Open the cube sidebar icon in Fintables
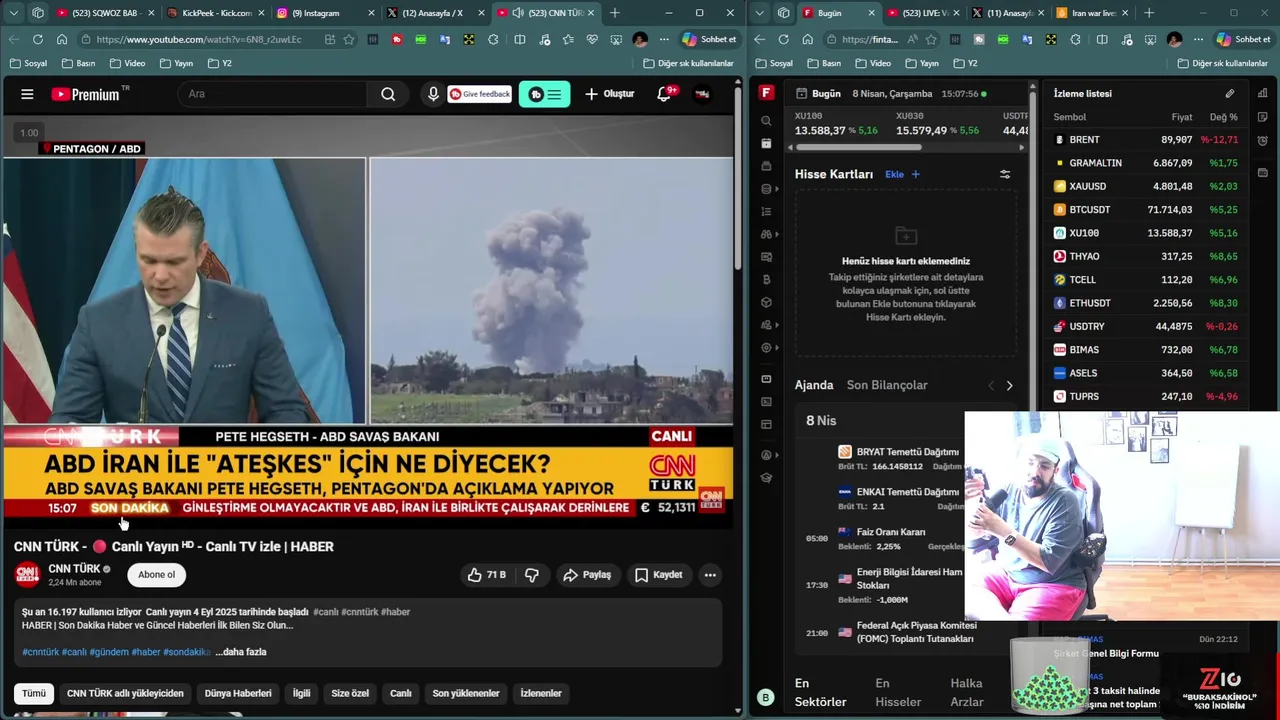 pos(766,303)
